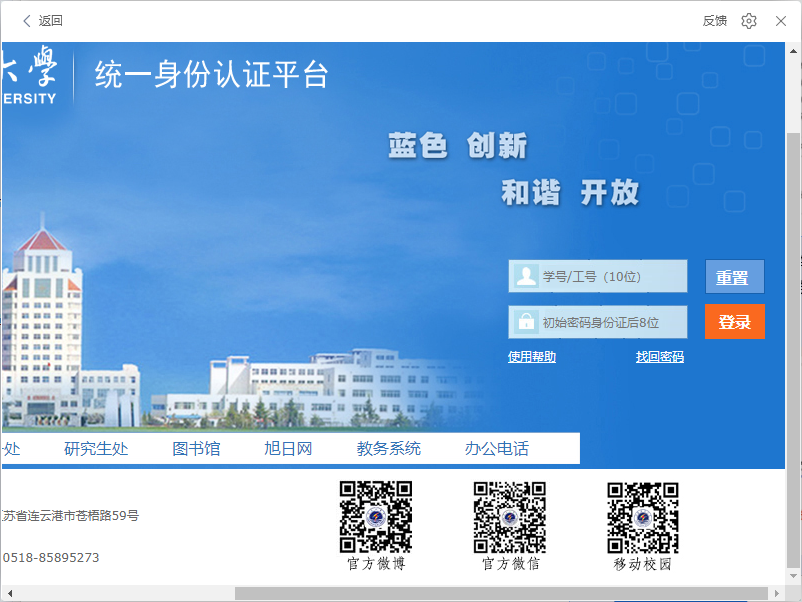
Task: Select 办公电话 in the navigation bar
Action: tap(497, 449)
